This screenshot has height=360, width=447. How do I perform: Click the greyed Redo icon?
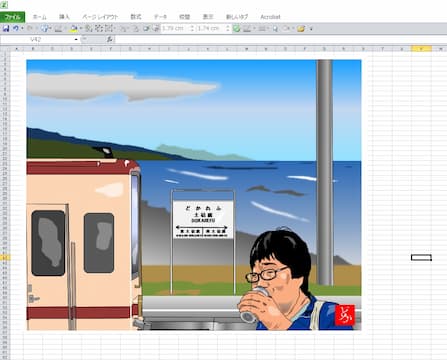click(29, 29)
